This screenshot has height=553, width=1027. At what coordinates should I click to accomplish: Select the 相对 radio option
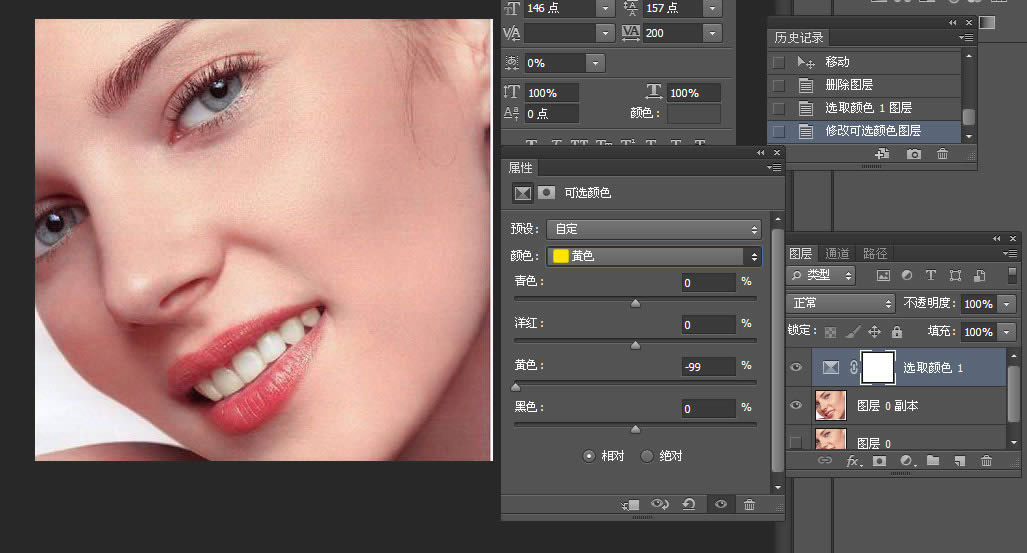pos(588,455)
